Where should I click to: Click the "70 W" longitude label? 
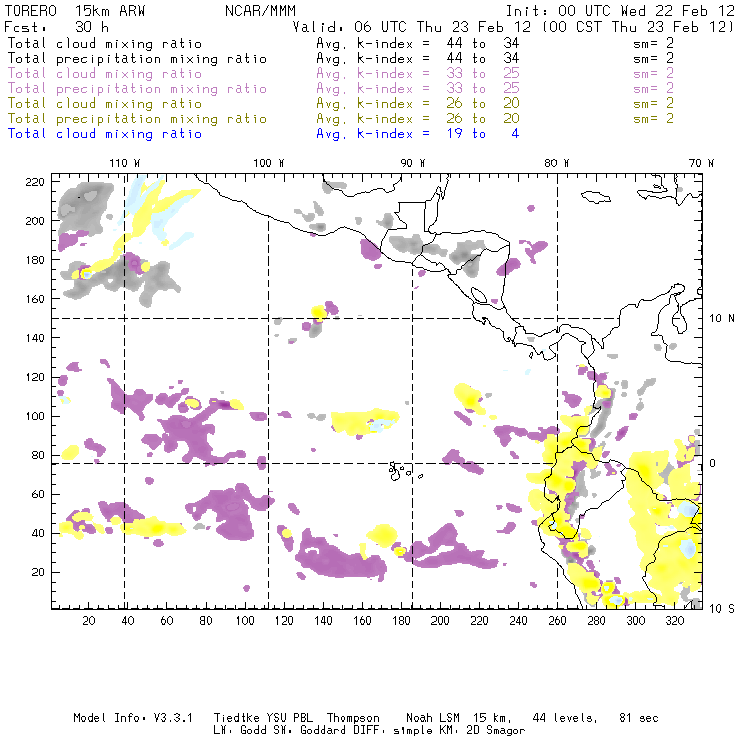[x=701, y=163]
